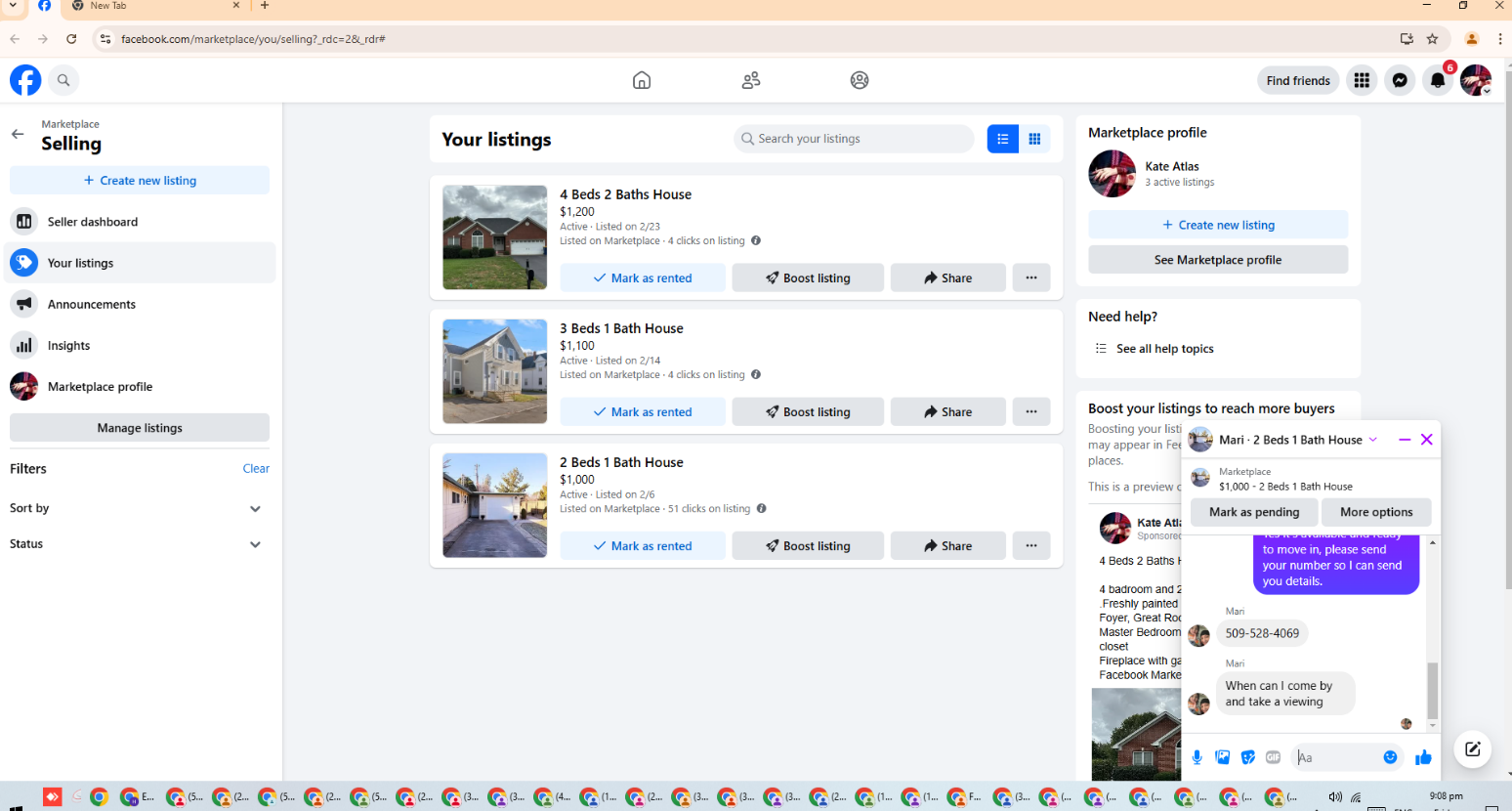Screen dimensions: 1512x811
Task: Reload the page with browser refresh icon
Action: (x=71, y=39)
